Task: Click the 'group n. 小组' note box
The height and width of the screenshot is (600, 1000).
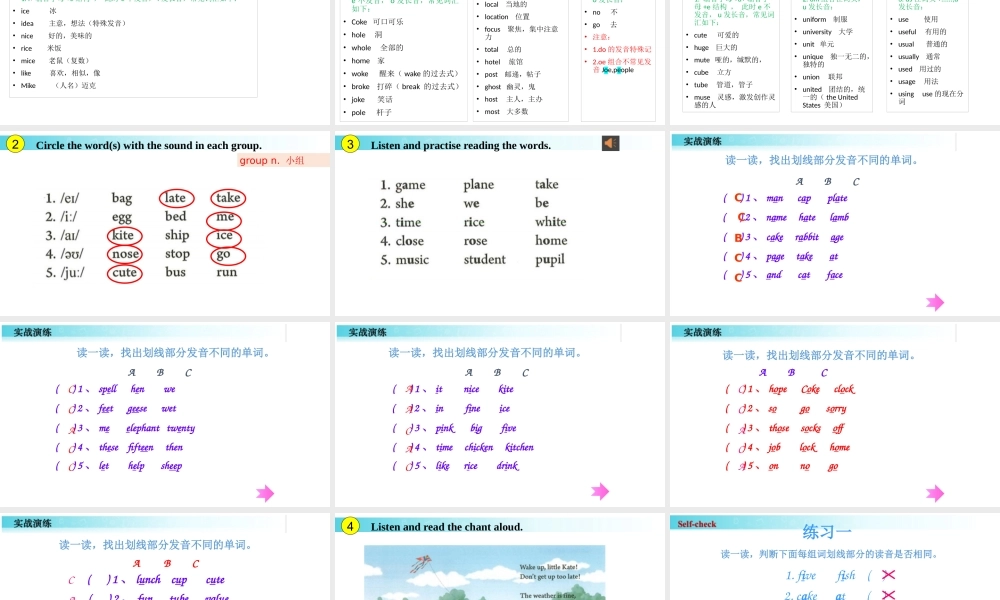Action: [284, 161]
